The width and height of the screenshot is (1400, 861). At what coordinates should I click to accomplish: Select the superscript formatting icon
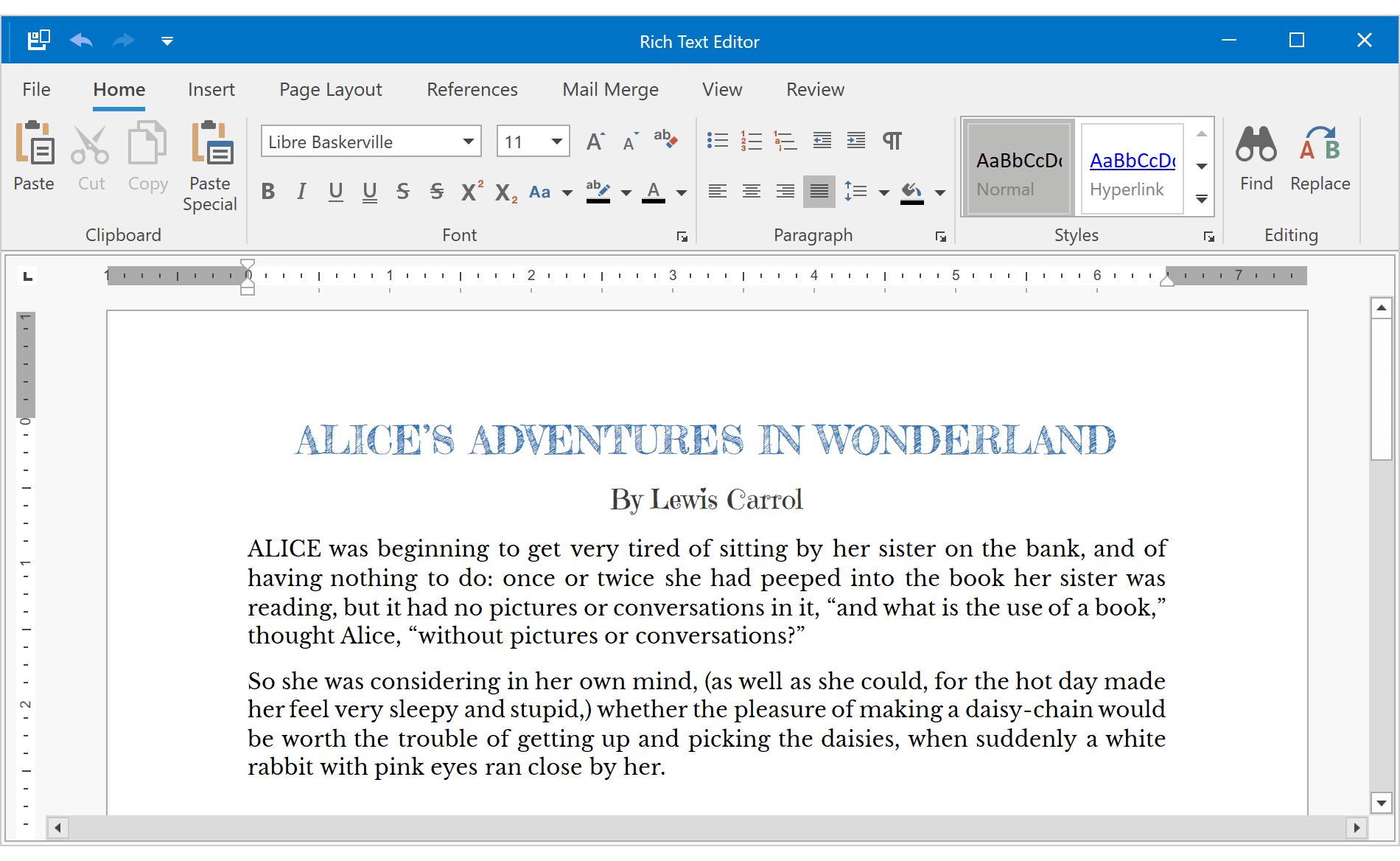tap(471, 192)
